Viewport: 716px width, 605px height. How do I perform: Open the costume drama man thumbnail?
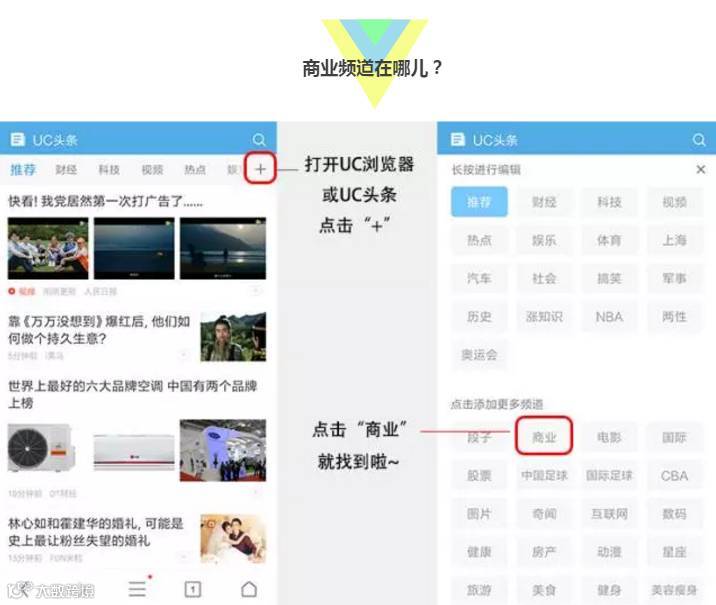pyautogui.click(x=233, y=337)
